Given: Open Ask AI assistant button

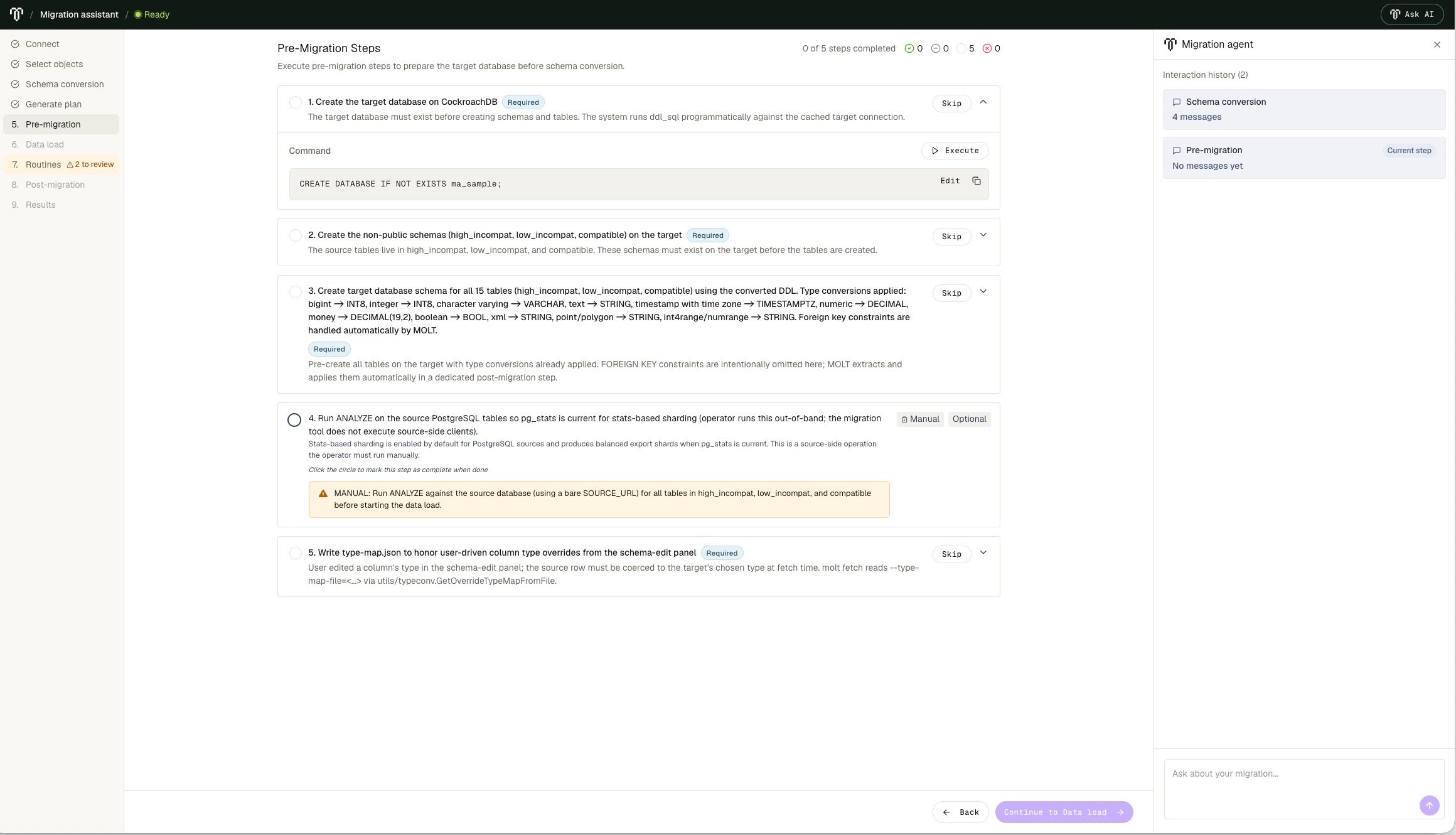Looking at the screenshot, I should 1411,14.
